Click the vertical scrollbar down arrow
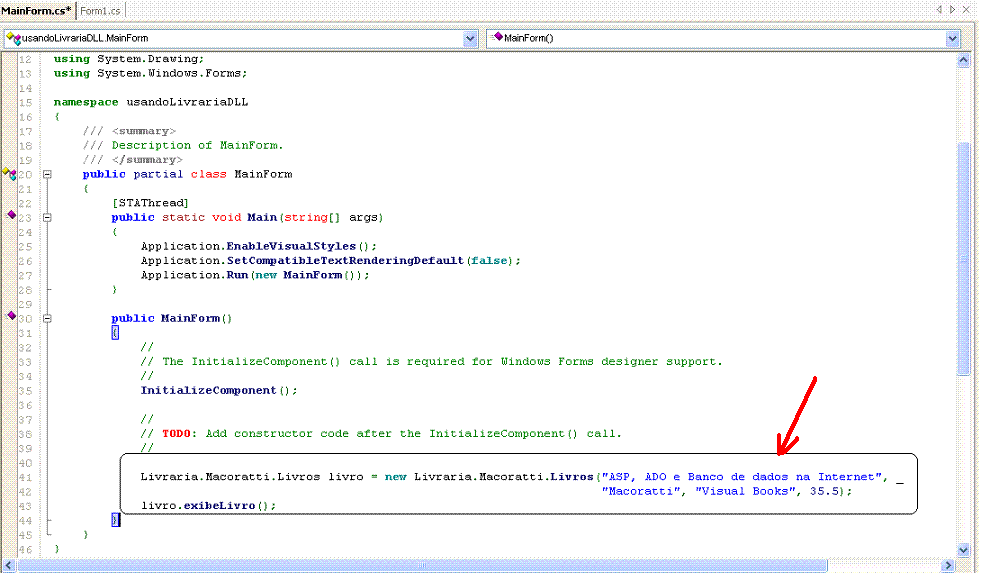 click(963, 550)
